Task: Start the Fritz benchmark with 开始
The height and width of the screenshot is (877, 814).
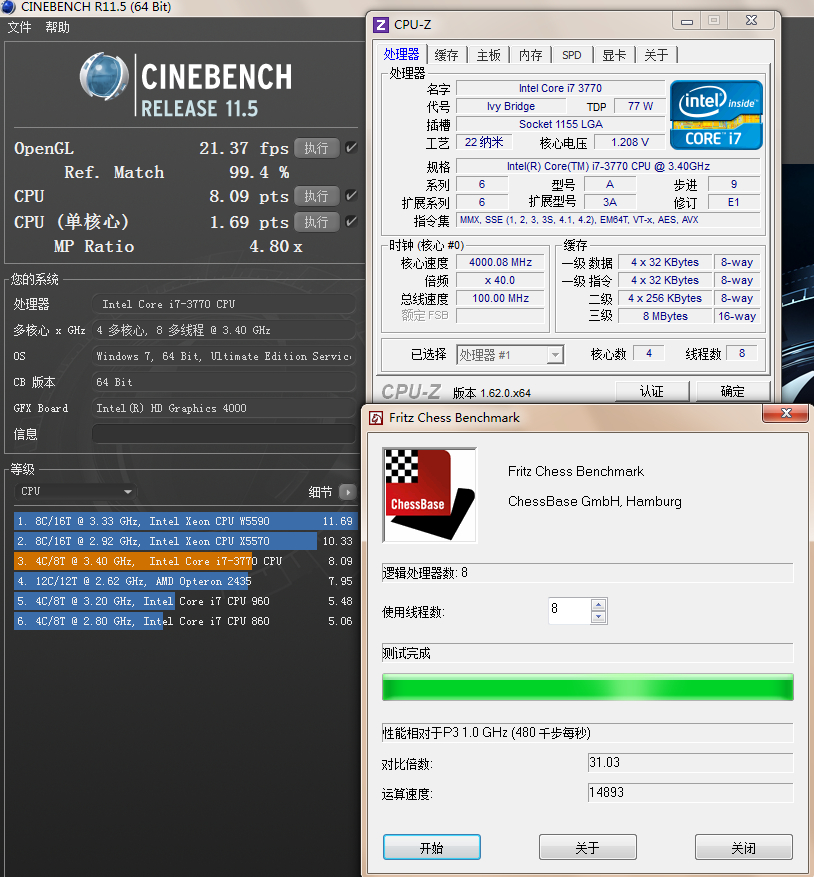Action: pyautogui.click(x=431, y=847)
